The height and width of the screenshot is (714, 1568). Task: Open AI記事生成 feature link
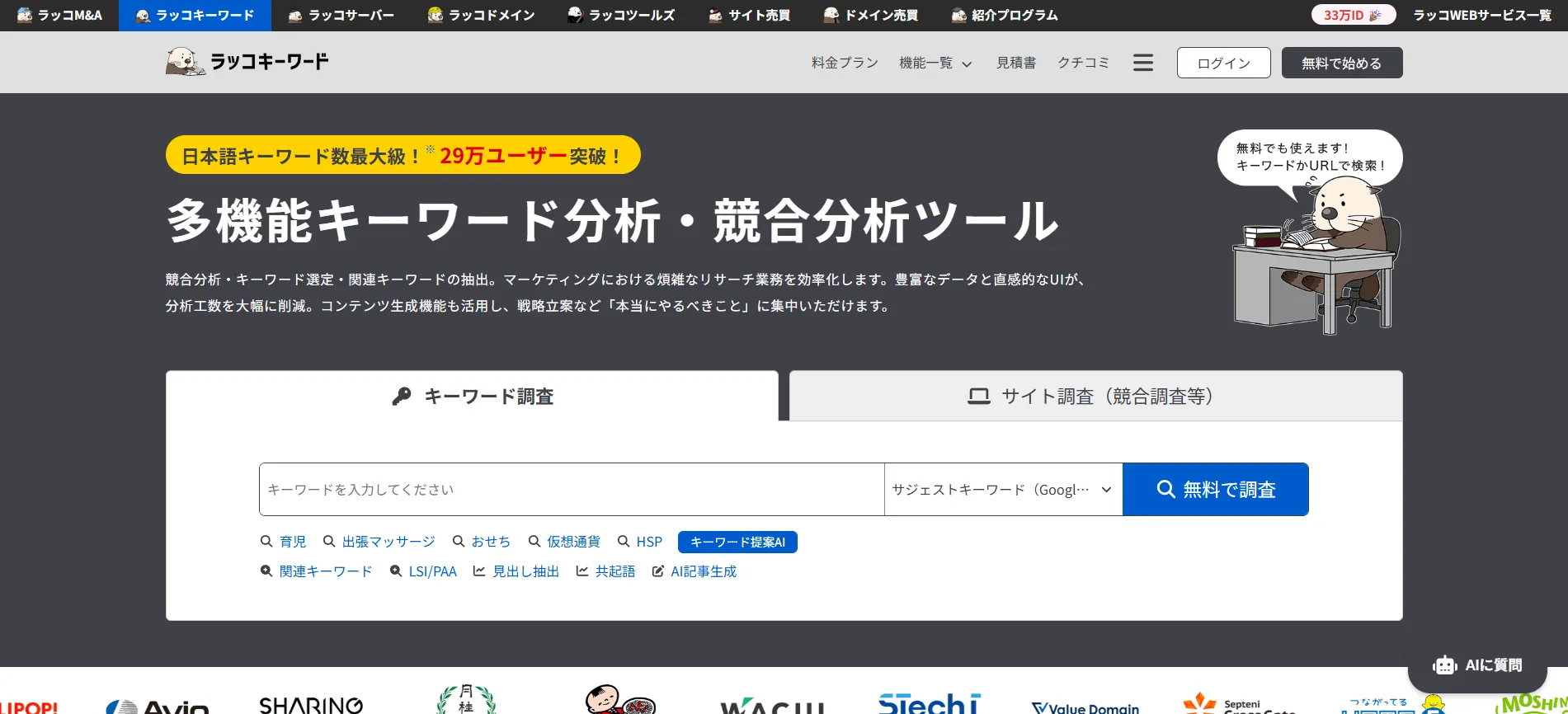pyautogui.click(x=695, y=571)
